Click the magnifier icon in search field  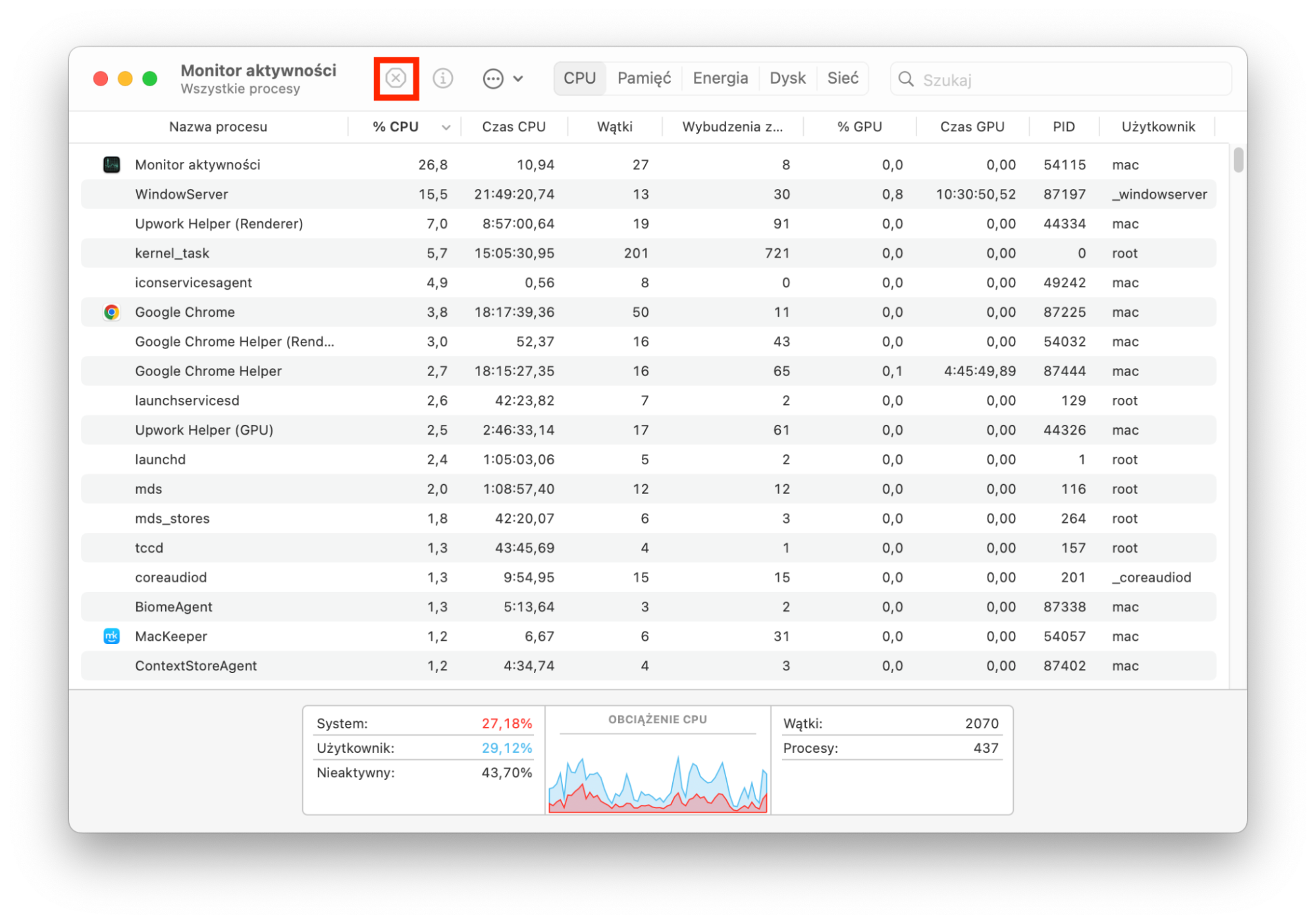click(906, 80)
